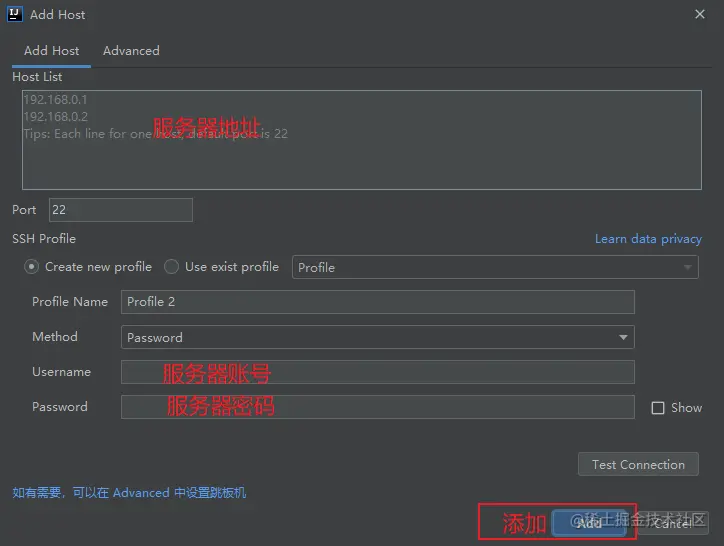Click the IntelliJ logo icon in title bar

pos(14,14)
